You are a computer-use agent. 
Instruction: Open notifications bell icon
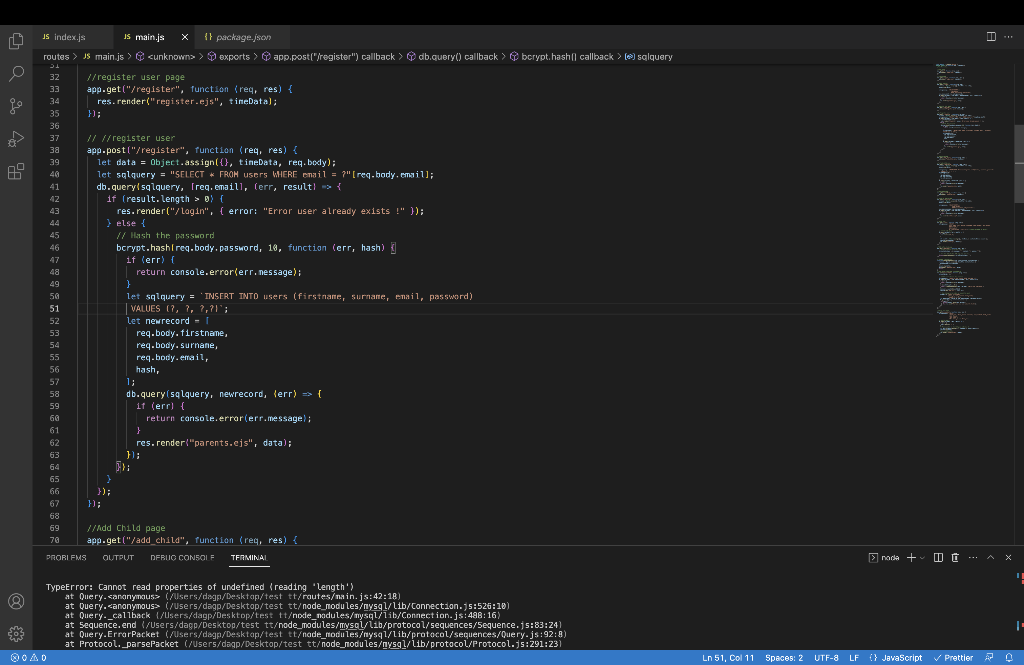click(1009, 658)
